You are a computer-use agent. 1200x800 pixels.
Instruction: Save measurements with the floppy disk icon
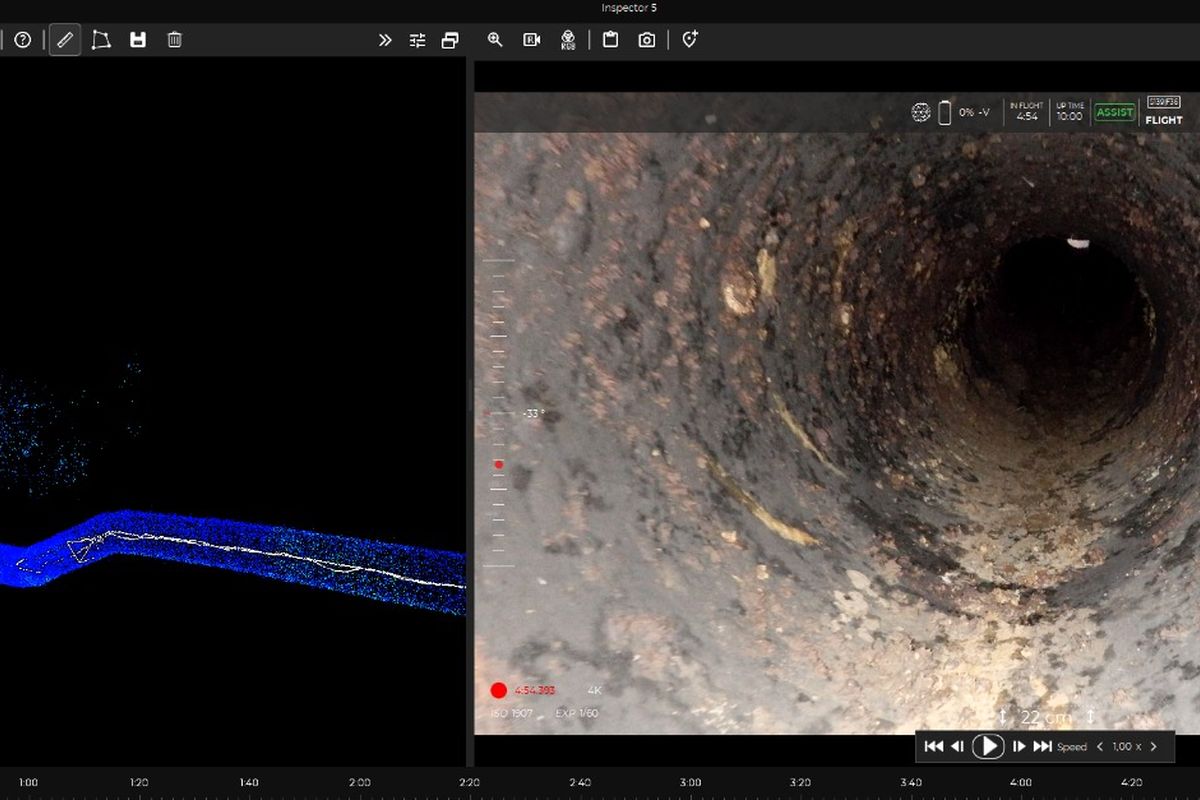tap(138, 40)
